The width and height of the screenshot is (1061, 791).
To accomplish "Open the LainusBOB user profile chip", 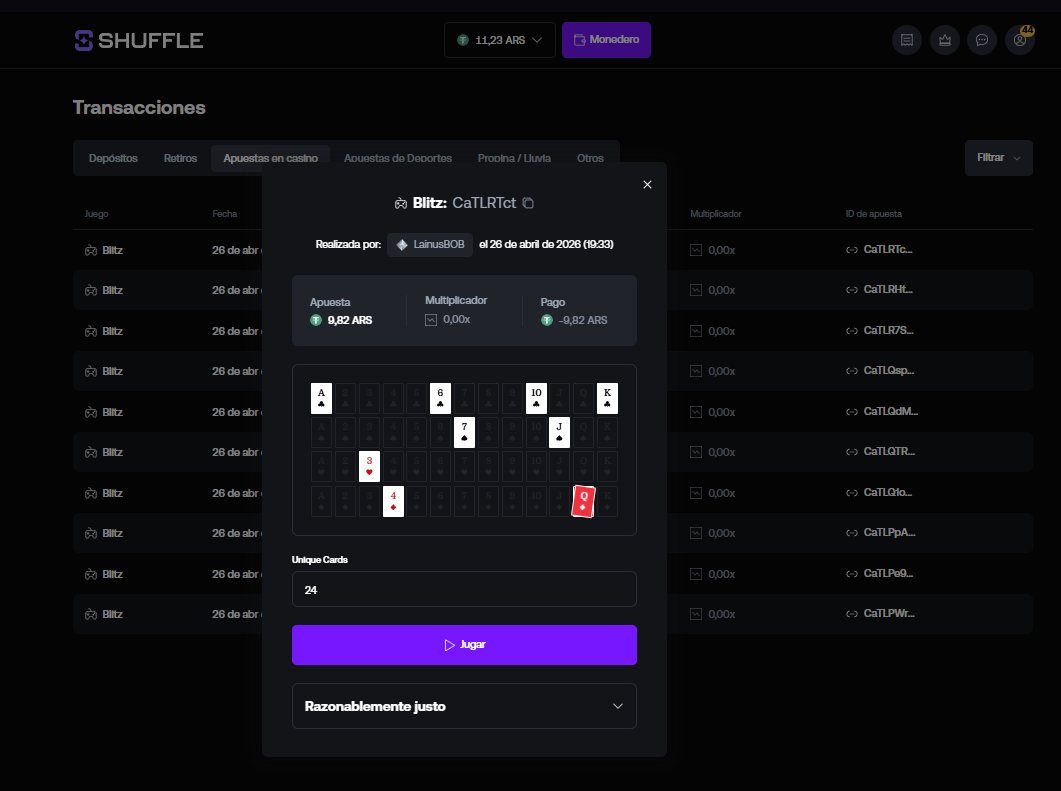I will click(430, 244).
